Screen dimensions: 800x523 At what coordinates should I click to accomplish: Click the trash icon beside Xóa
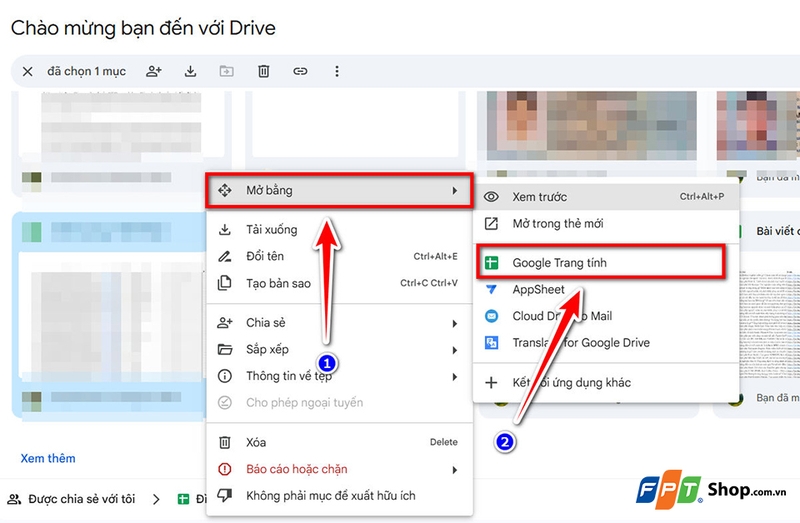point(224,442)
